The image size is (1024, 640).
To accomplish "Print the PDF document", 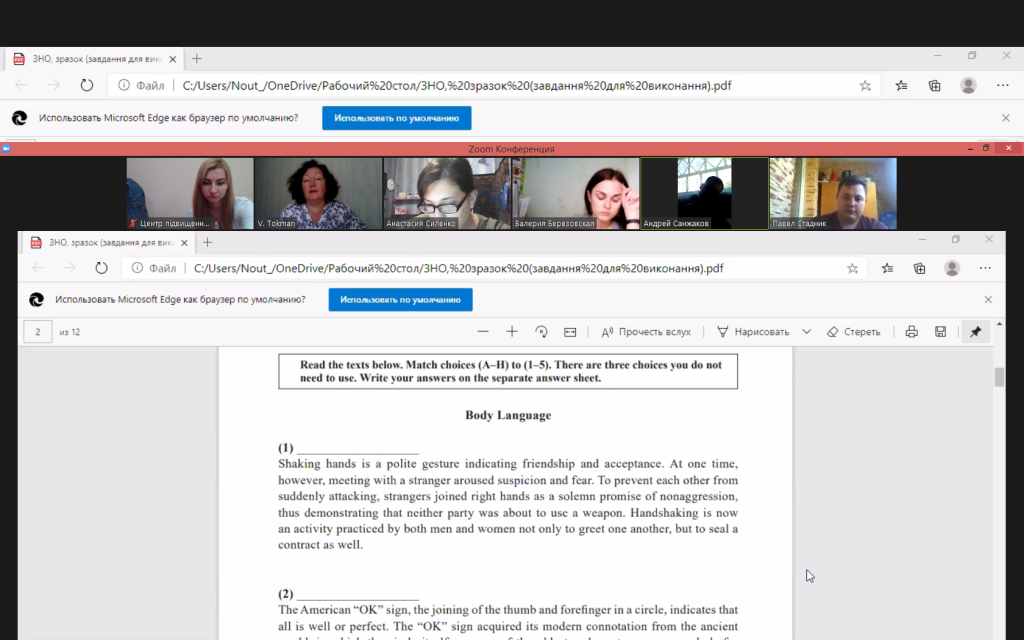I will tap(911, 332).
